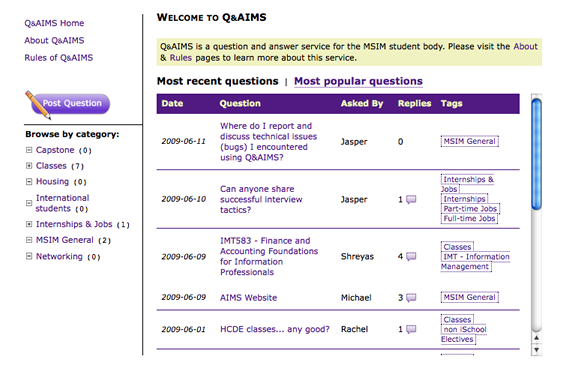Open the reply bubble for AIMS Website question
The height and width of the screenshot is (366, 576).
point(411,297)
